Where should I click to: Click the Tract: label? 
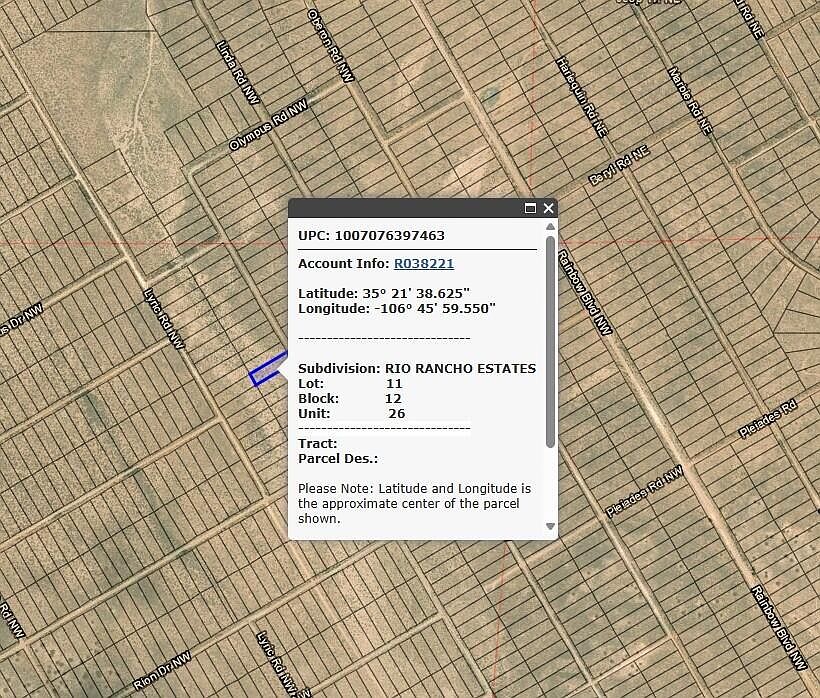pyautogui.click(x=317, y=443)
